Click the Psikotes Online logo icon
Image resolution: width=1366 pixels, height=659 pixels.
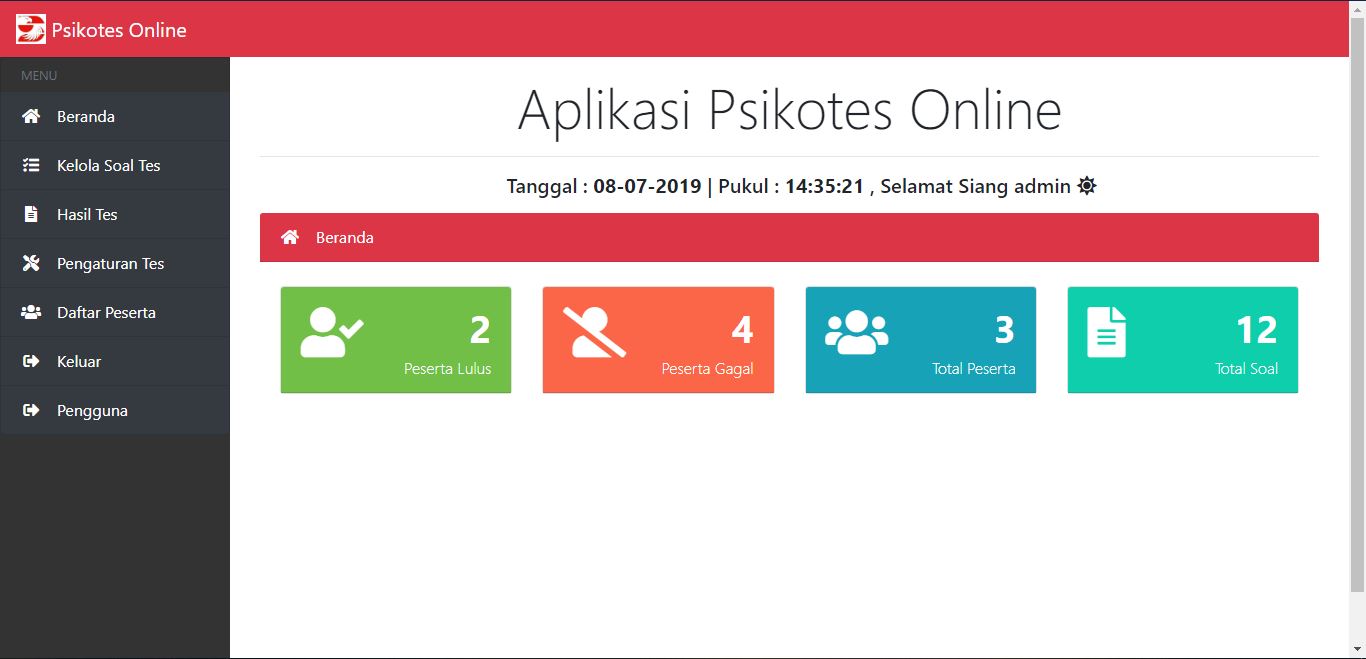pyautogui.click(x=28, y=28)
